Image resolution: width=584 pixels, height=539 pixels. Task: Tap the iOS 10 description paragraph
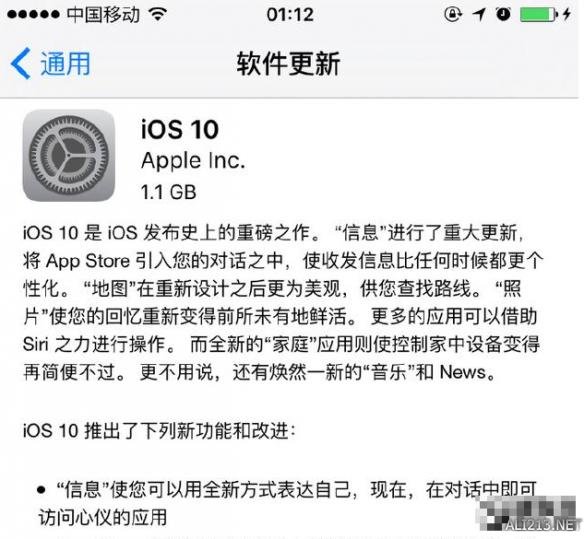coord(282,302)
